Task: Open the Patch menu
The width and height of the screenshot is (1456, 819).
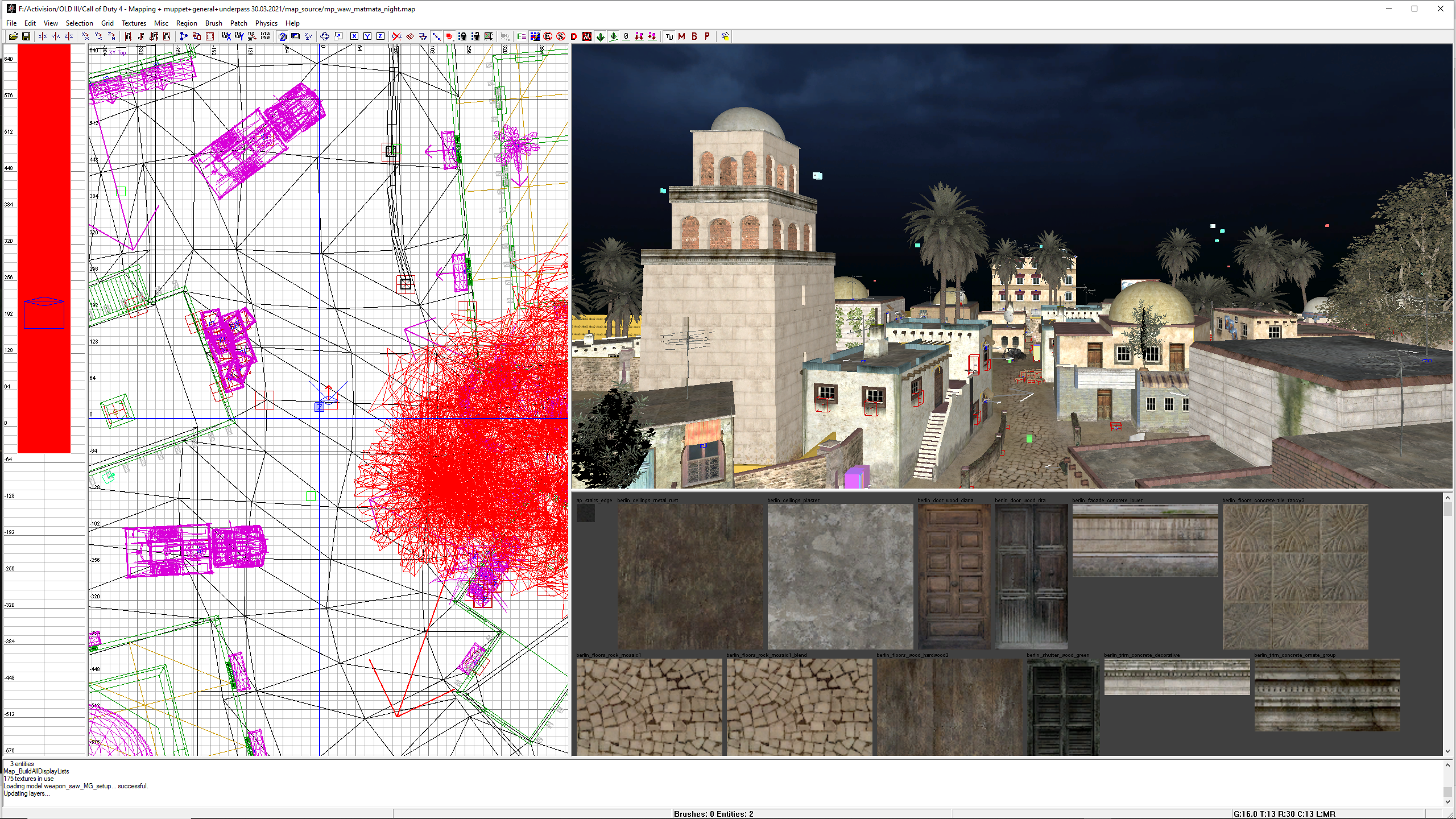Action: (x=239, y=23)
